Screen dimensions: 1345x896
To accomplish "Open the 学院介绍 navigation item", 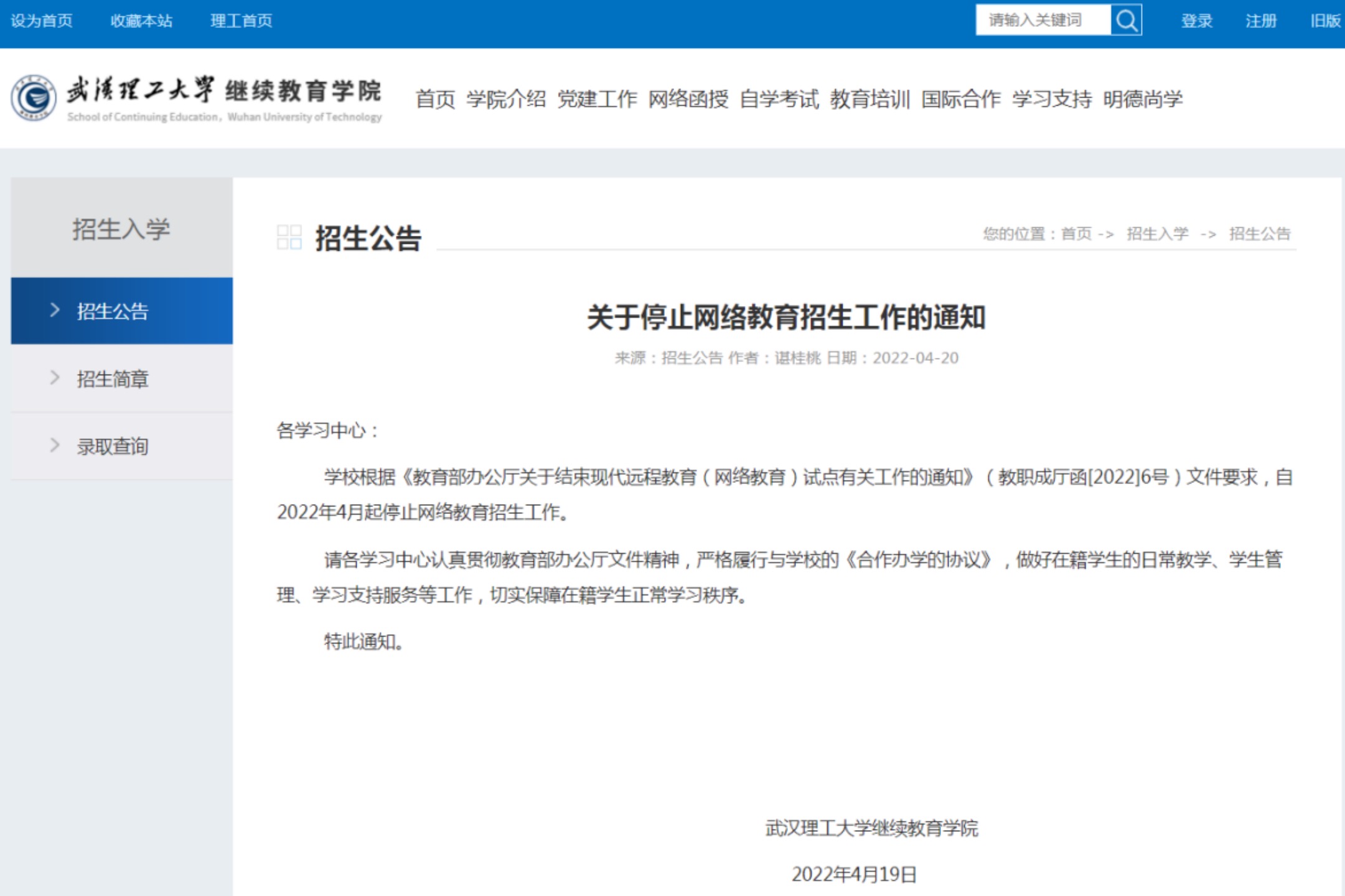I will point(506,99).
